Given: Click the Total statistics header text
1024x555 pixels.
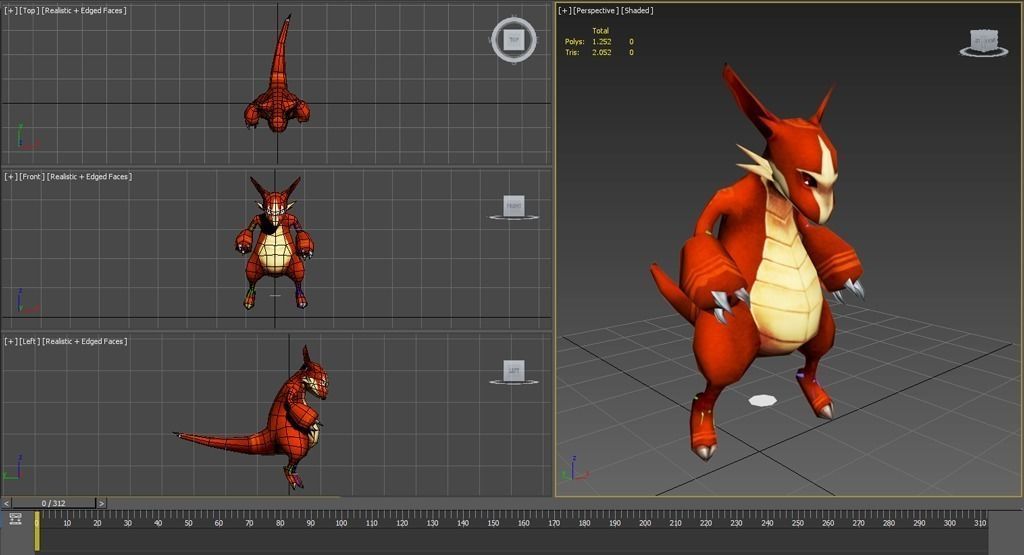Looking at the screenshot, I should [600, 31].
